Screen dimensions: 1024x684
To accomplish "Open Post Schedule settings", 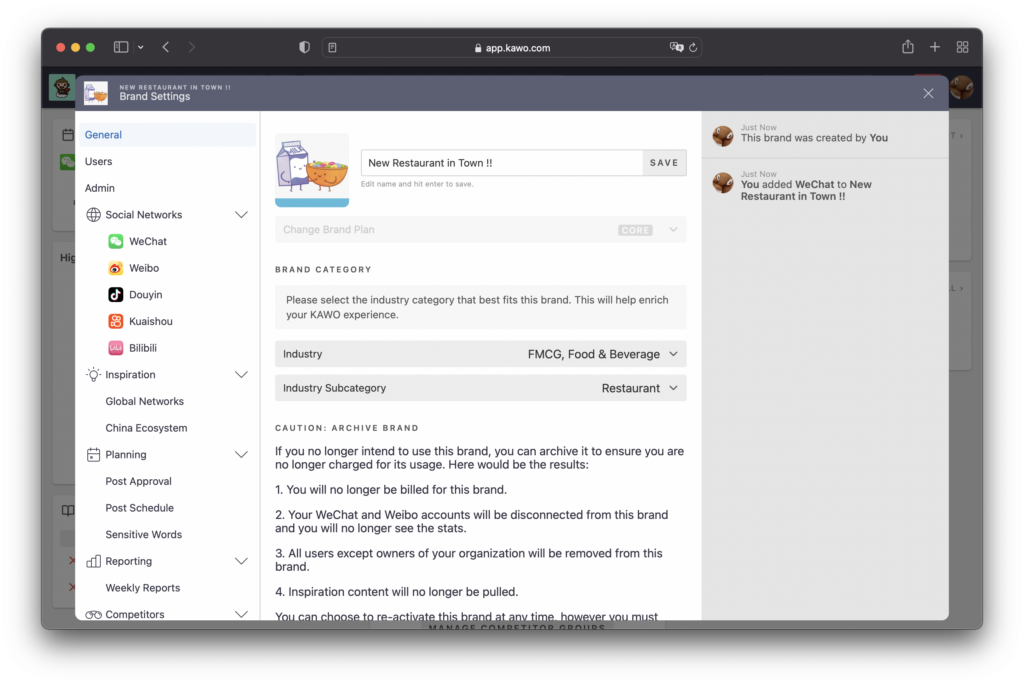I will [x=140, y=508].
